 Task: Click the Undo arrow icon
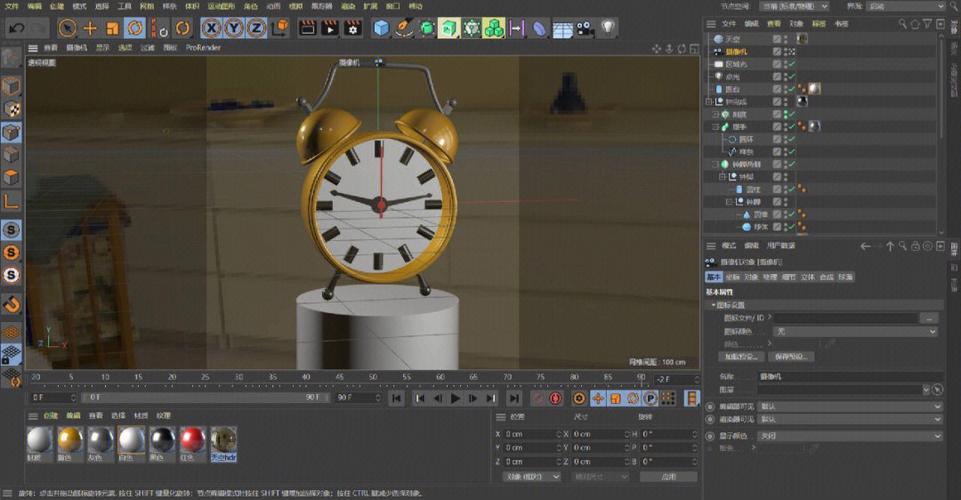click(17, 28)
